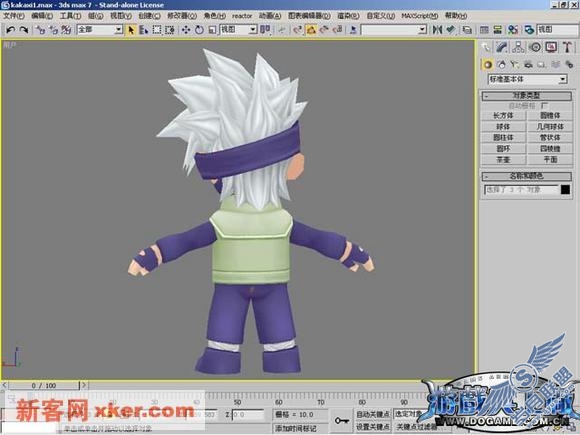The height and width of the screenshot is (435, 580).
Task: Click the Named Selection Sets edit icon
Action: pyautogui.click(x=353, y=30)
